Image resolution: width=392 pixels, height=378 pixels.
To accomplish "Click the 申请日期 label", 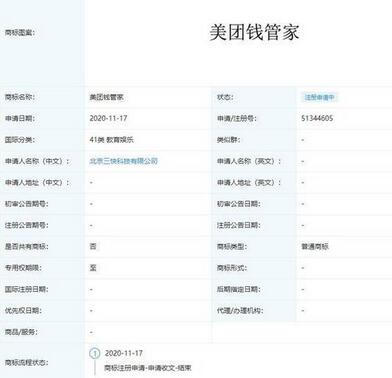I will tap(20, 118).
